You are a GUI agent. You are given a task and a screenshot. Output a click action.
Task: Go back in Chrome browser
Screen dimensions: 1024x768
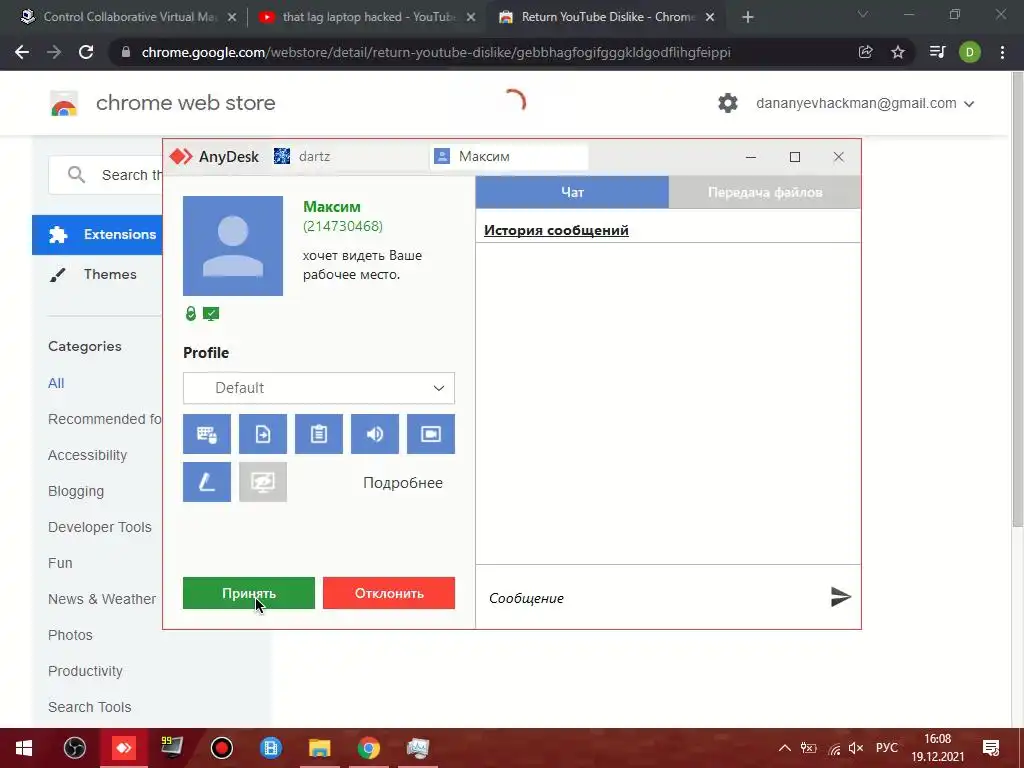pyautogui.click(x=22, y=52)
